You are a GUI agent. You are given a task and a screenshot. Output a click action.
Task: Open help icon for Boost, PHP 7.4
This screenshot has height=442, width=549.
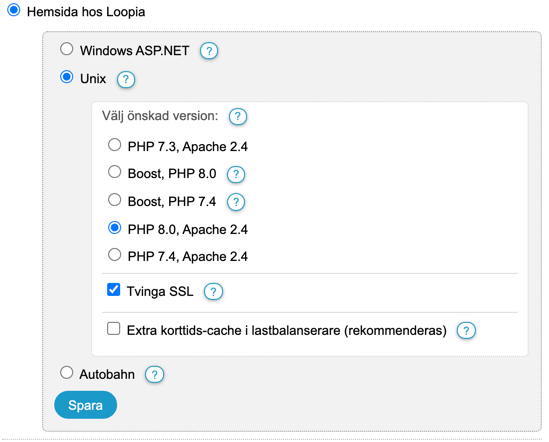point(236,202)
